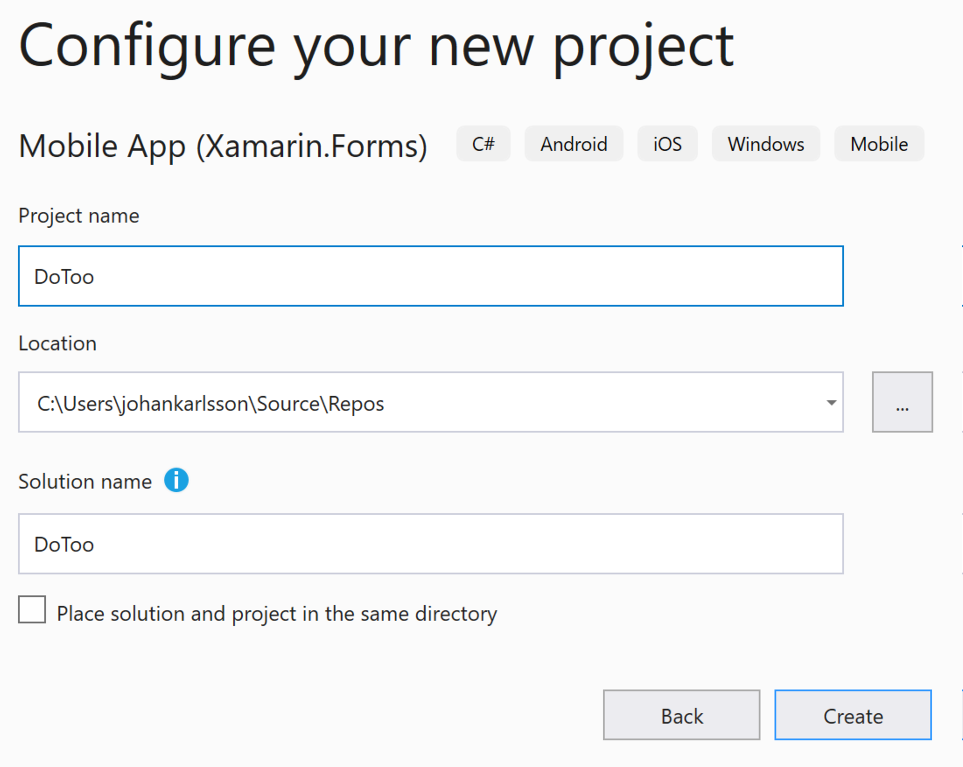
Task: Select the C# tag
Action: pos(483,144)
